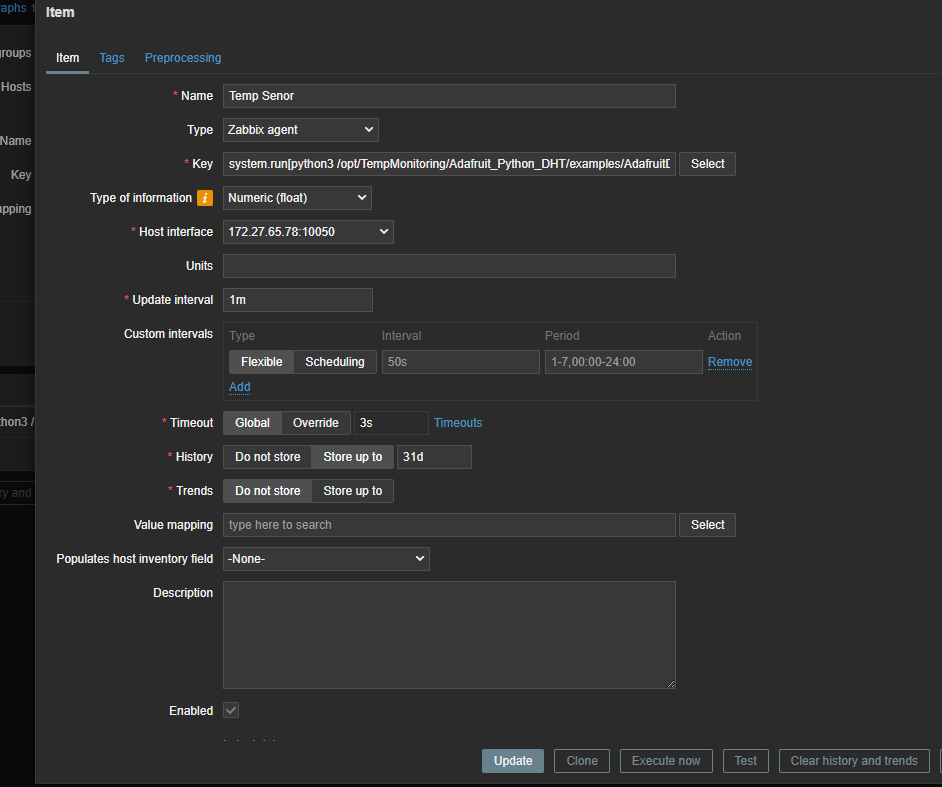Switch to the Tags tab
This screenshot has width=942, height=787.
(112, 58)
